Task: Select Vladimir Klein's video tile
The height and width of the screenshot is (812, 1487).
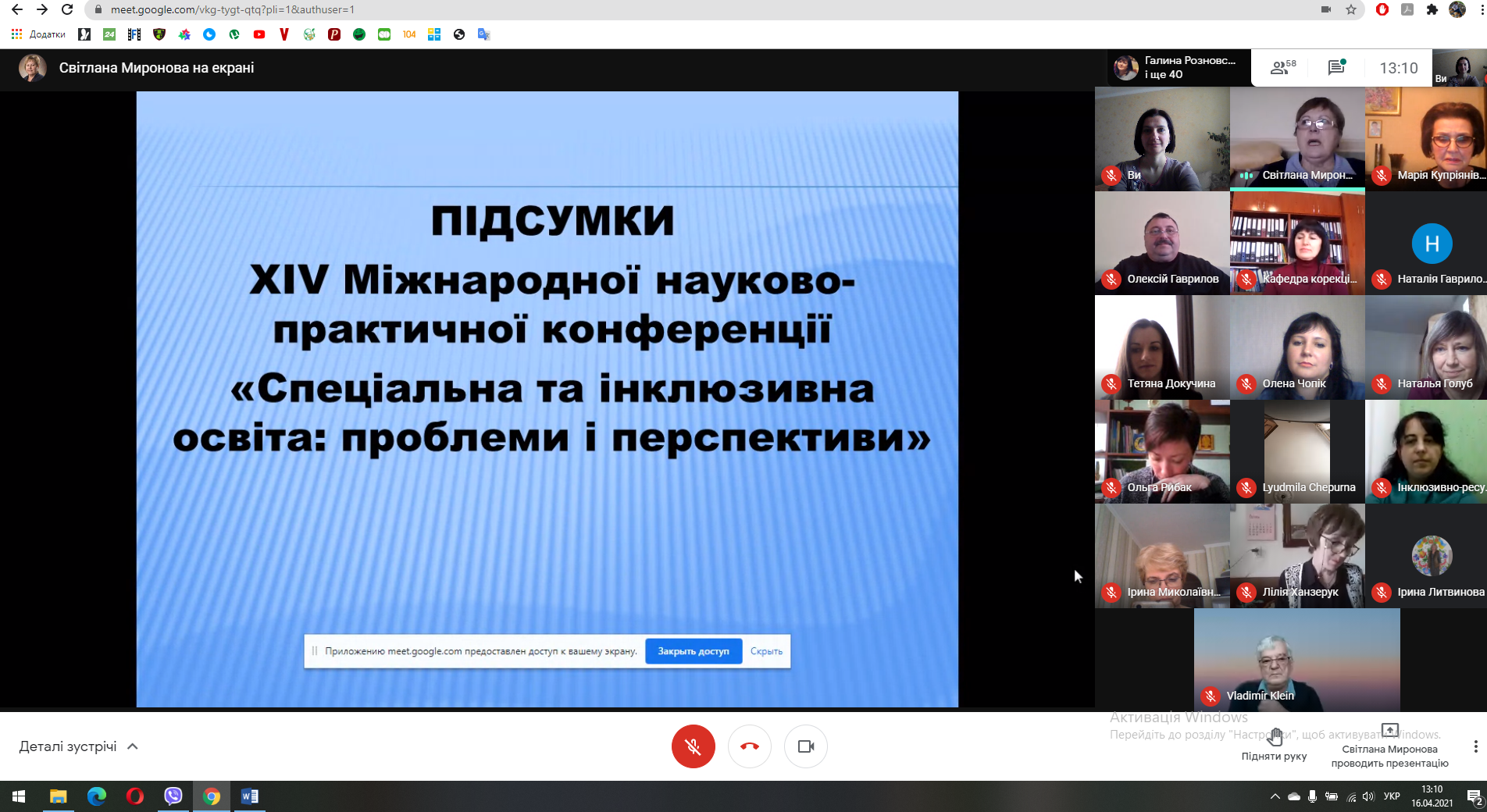Action: 1296,660
